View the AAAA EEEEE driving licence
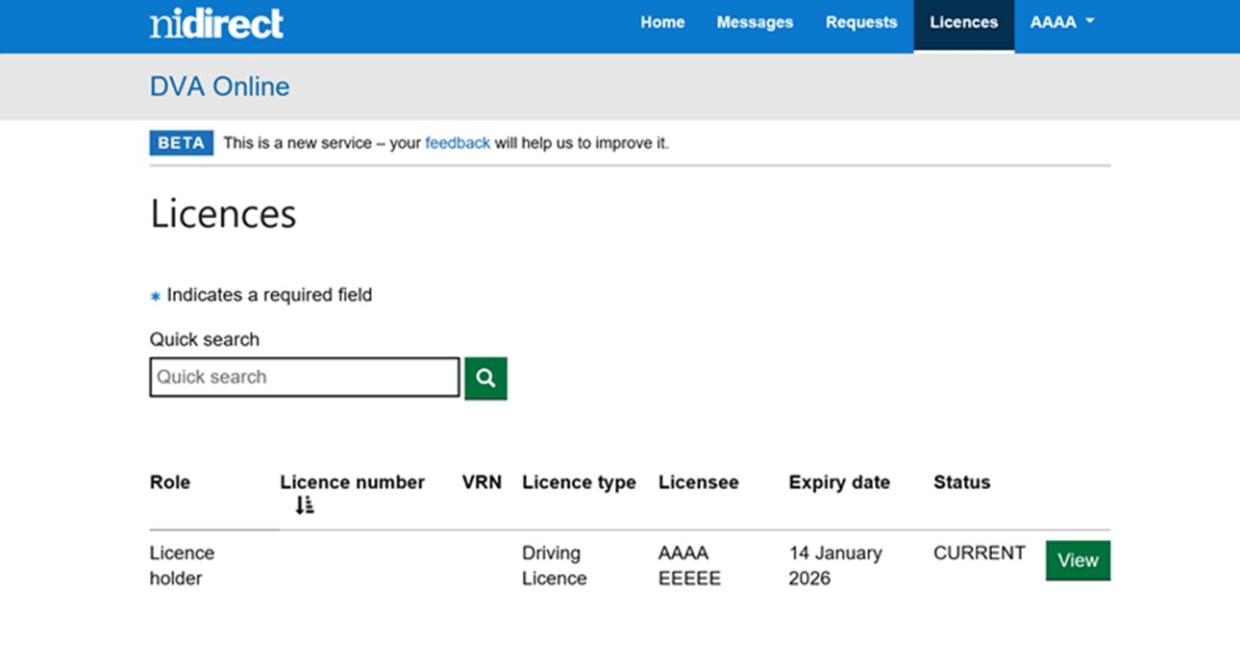Image resolution: width=1240 pixels, height=664 pixels. [1078, 560]
